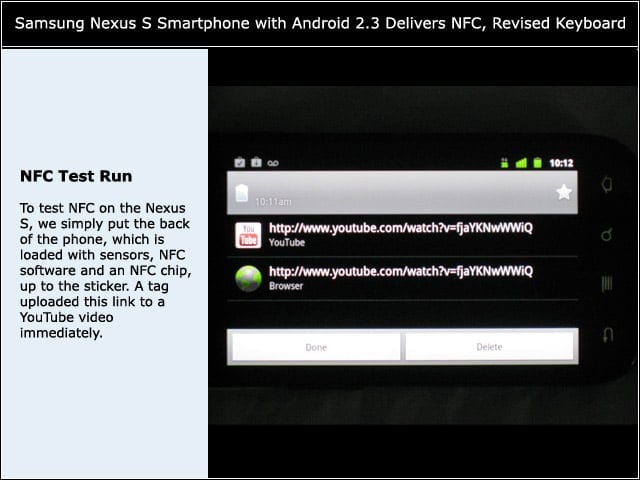Image resolution: width=640 pixels, height=480 pixels.
Task: Tap the download notification icon in status bar
Action: (256, 162)
